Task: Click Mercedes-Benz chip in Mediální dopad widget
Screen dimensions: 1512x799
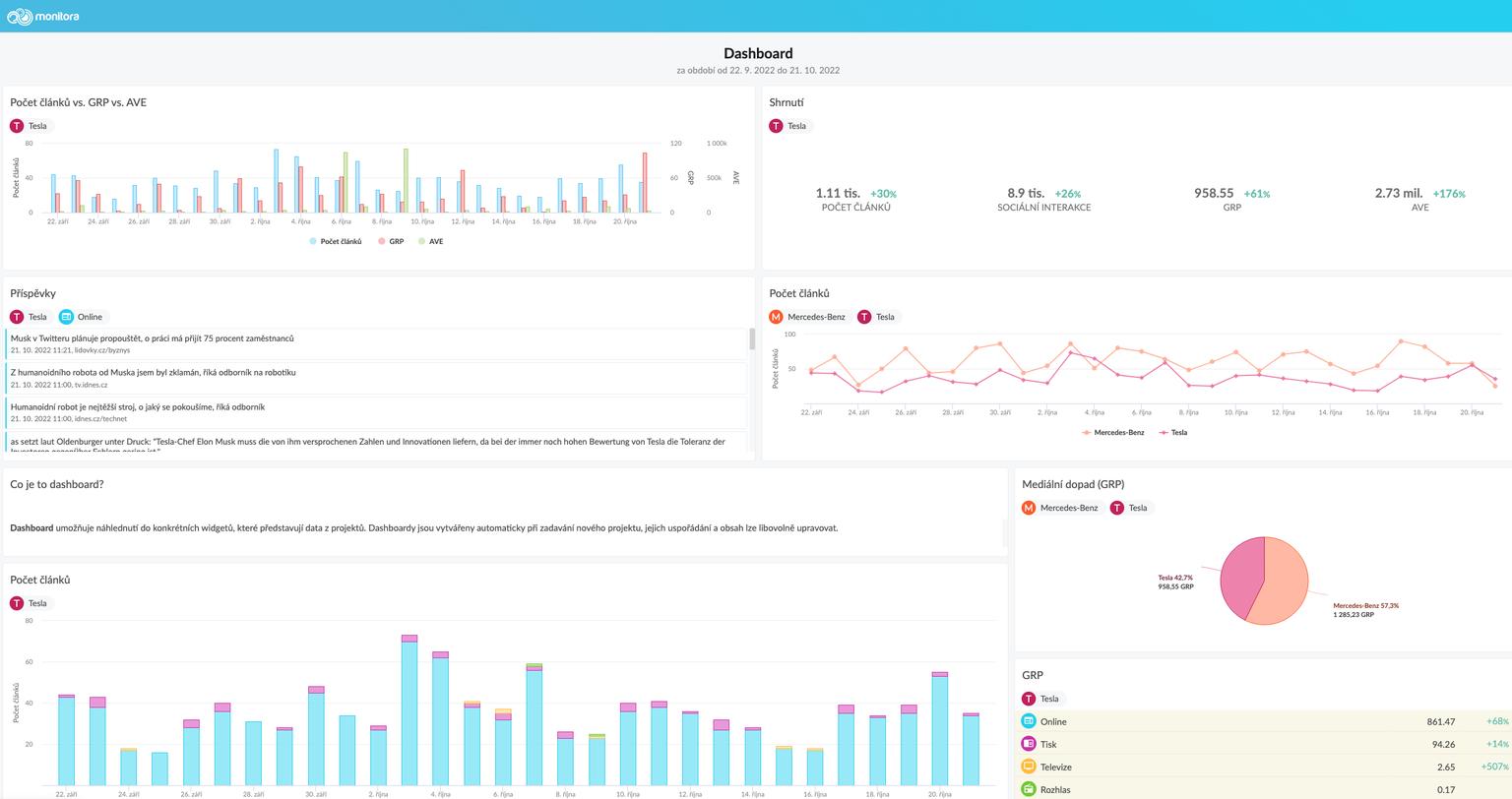Action: pos(1062,508)
